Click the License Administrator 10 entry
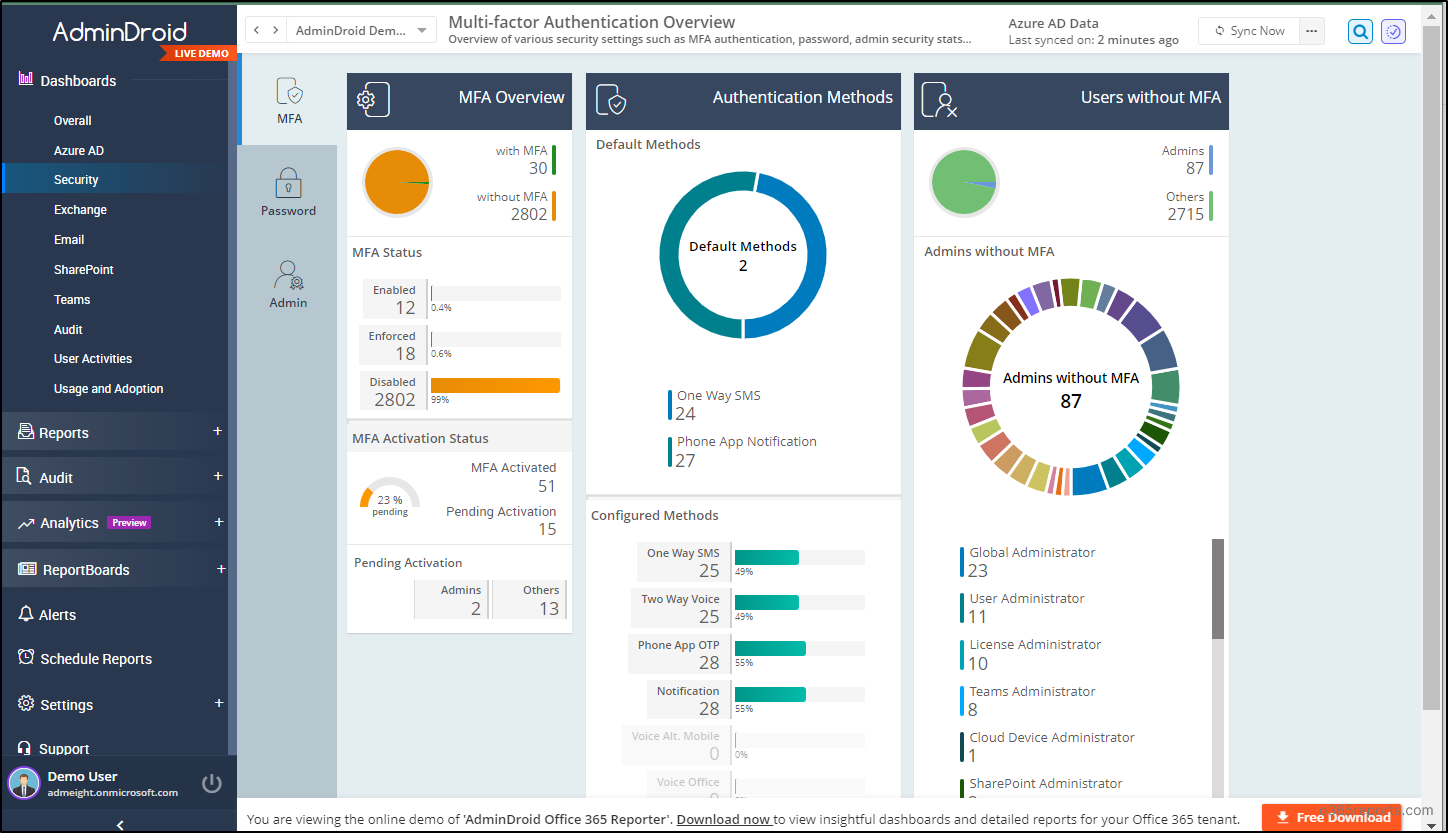Image resolution: width=1448 pixels, height=833 pixels. coord(1031,654)
